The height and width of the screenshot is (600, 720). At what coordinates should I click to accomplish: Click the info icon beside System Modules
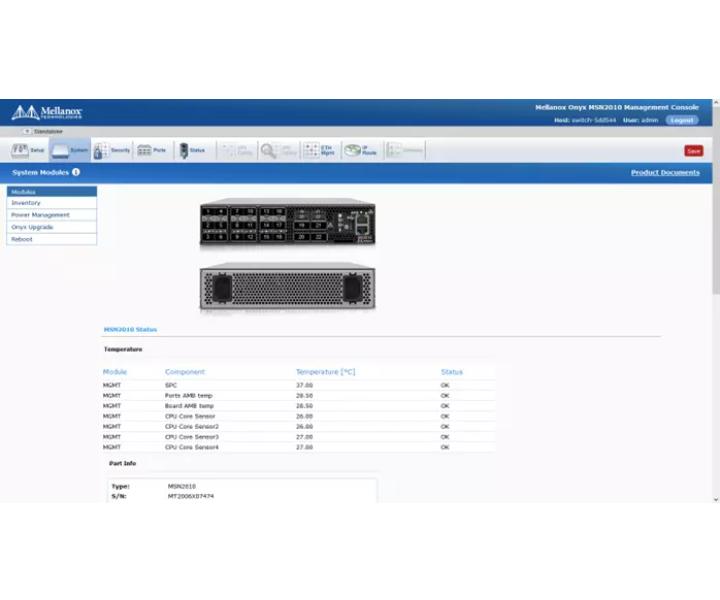[76, 172]
